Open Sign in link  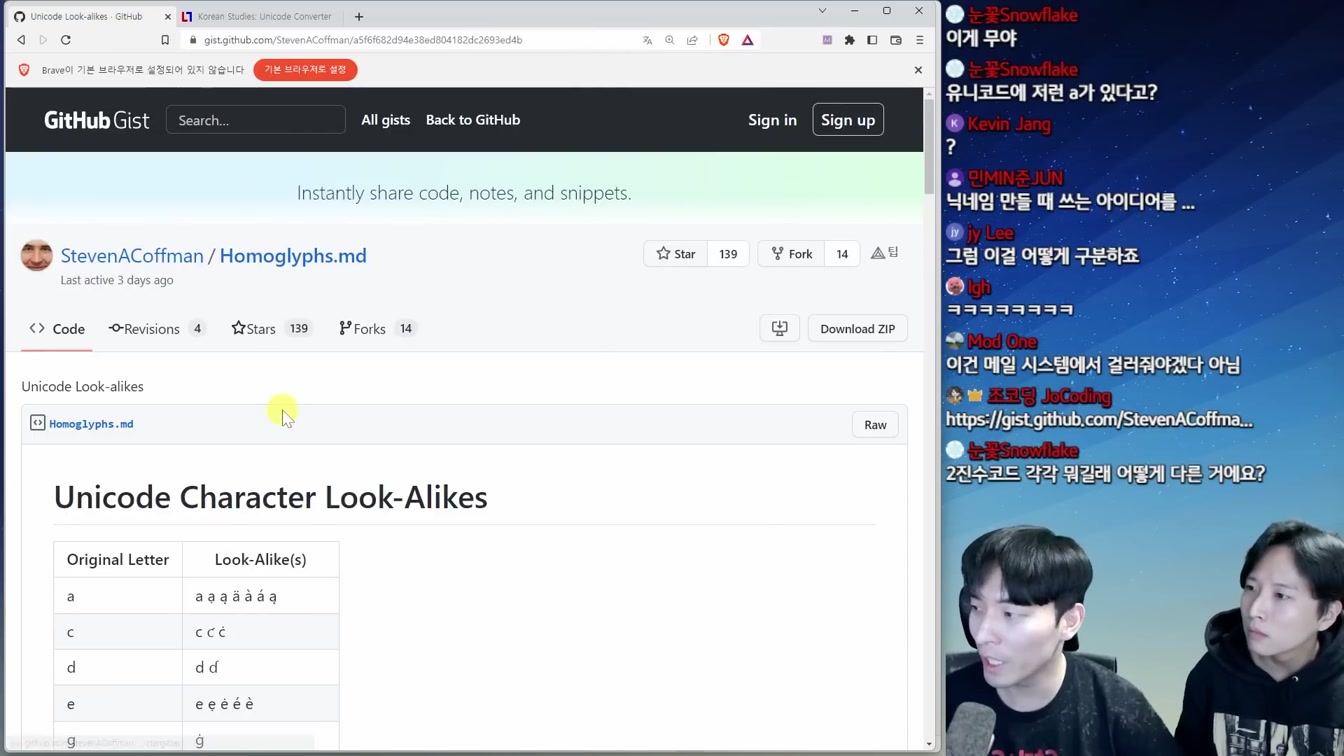pos(772,120)
